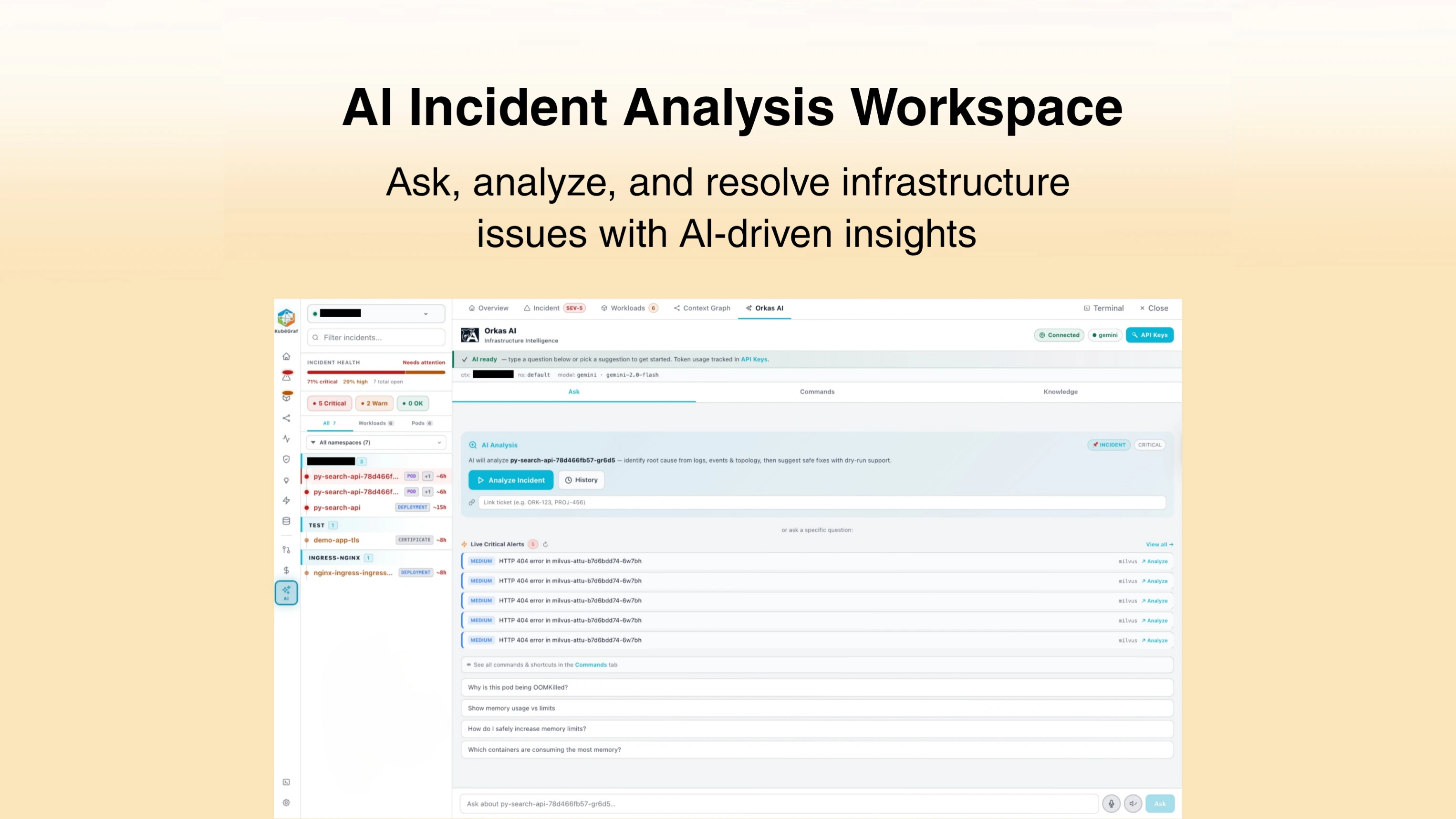Open the cluster selector dropdown
The height and width of the screenshot is (819, 1456).
pyautogui.click(x=376, y=314)
